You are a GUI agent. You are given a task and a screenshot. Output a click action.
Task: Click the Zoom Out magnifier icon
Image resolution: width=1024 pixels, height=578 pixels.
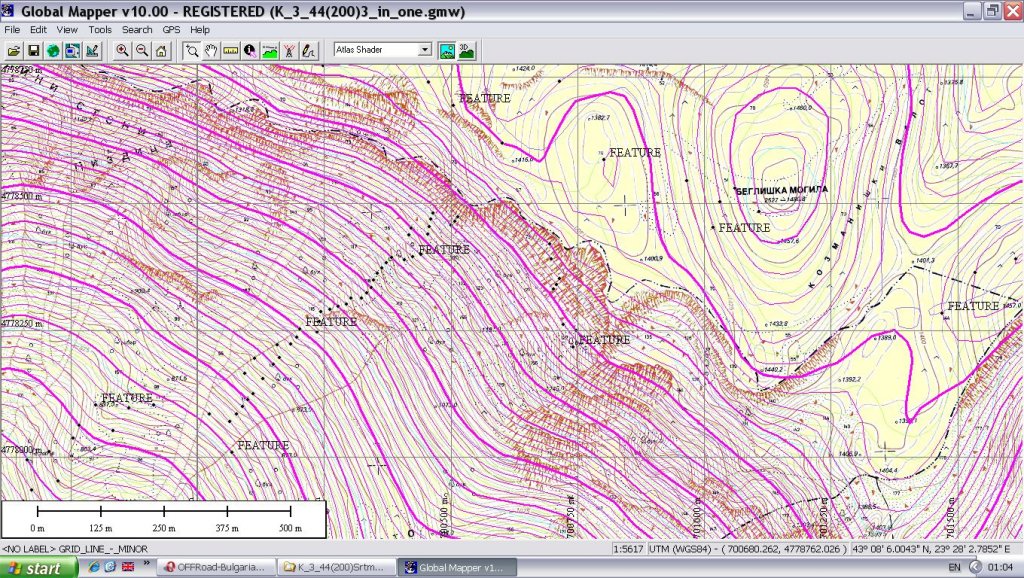point(141,50)
